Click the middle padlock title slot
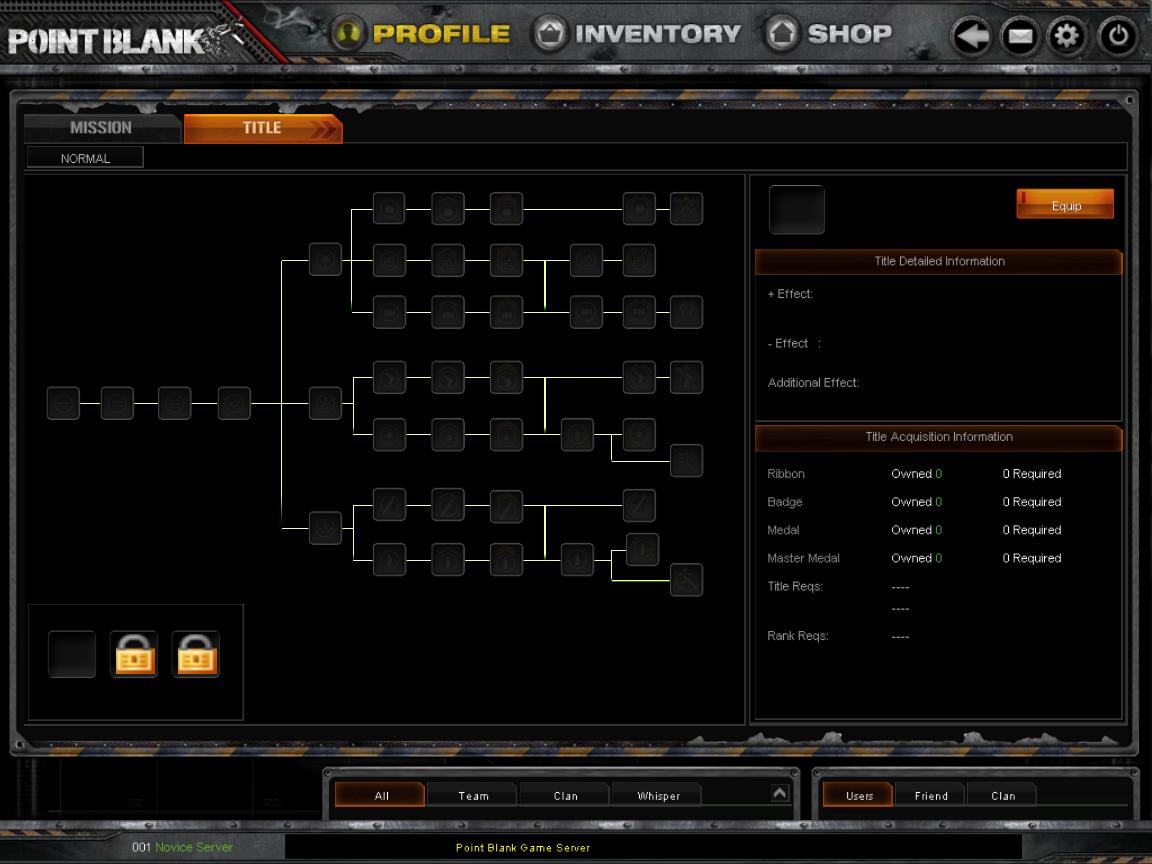 point(134,654)
